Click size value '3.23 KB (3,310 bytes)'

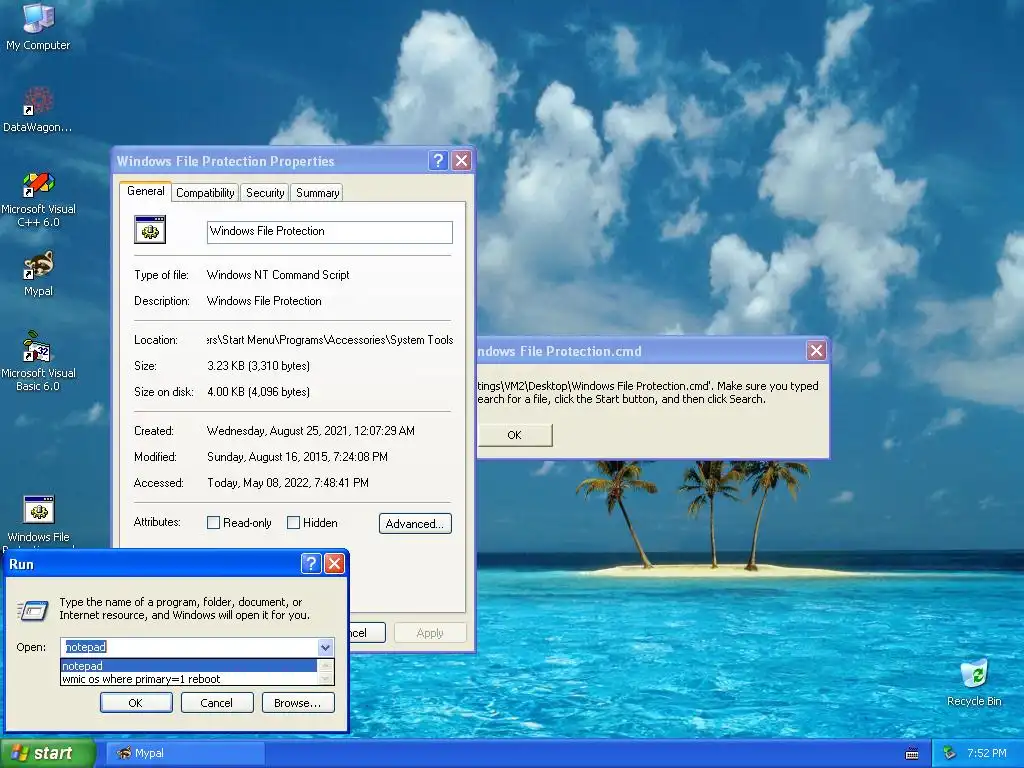coord(259,366)
